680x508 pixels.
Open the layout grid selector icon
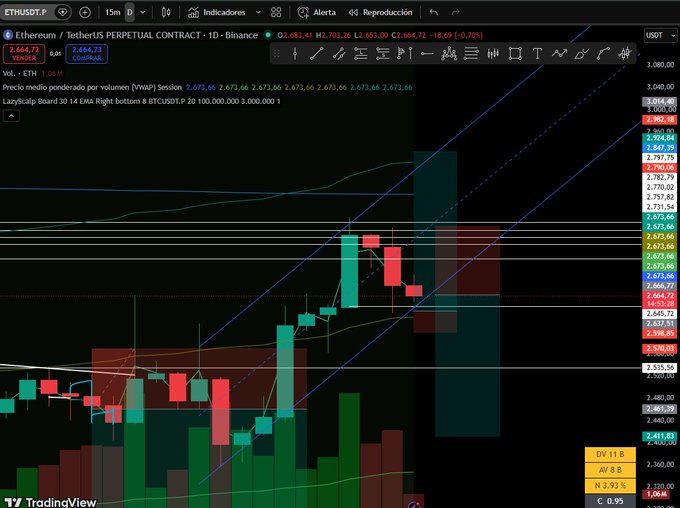[x=276, y=13]
